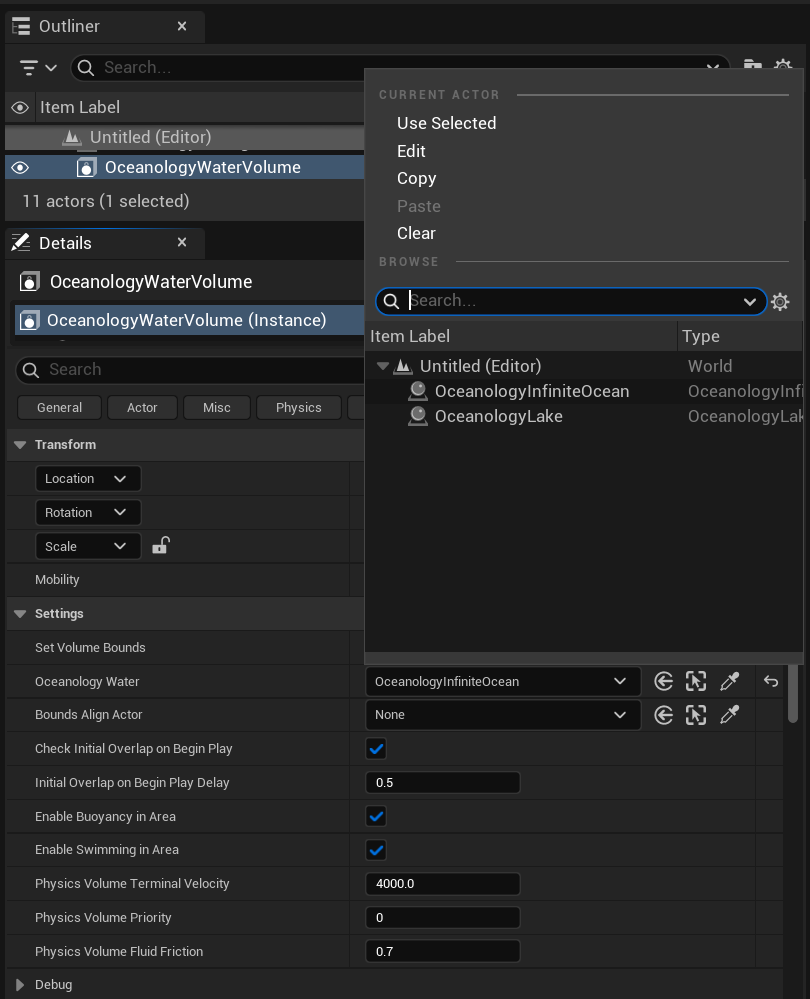Open the Location type dropdown
810x999 pixels.
pyautogui.click(x=87, y=478)
